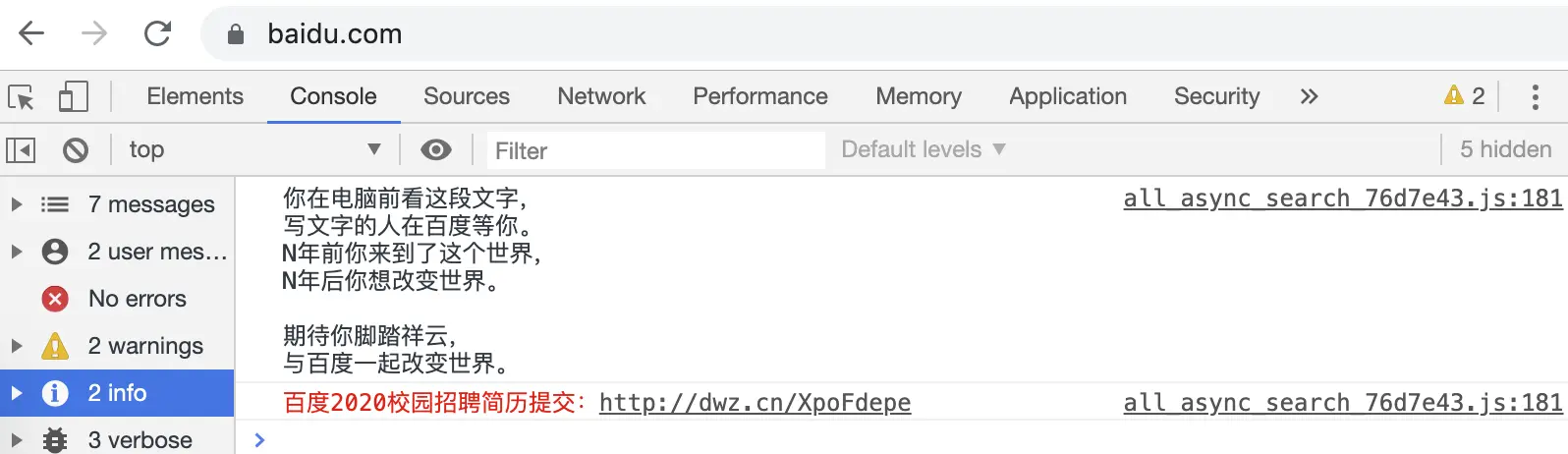Open the top JavaScript context dropdown
The height and width of the screenshot is (454, 1568).
(x=253, y=149)
